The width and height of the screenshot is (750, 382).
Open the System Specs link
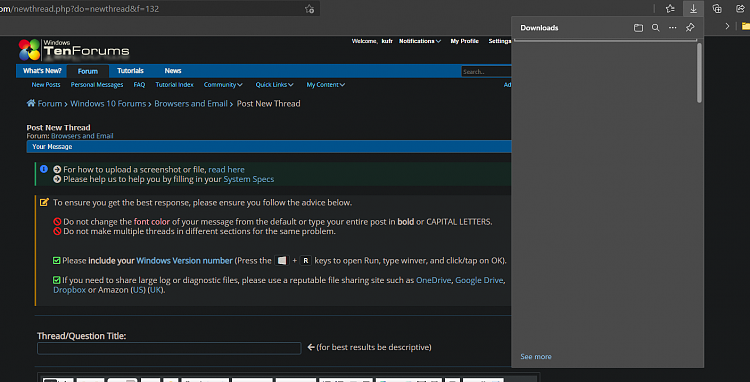[249, 179]
